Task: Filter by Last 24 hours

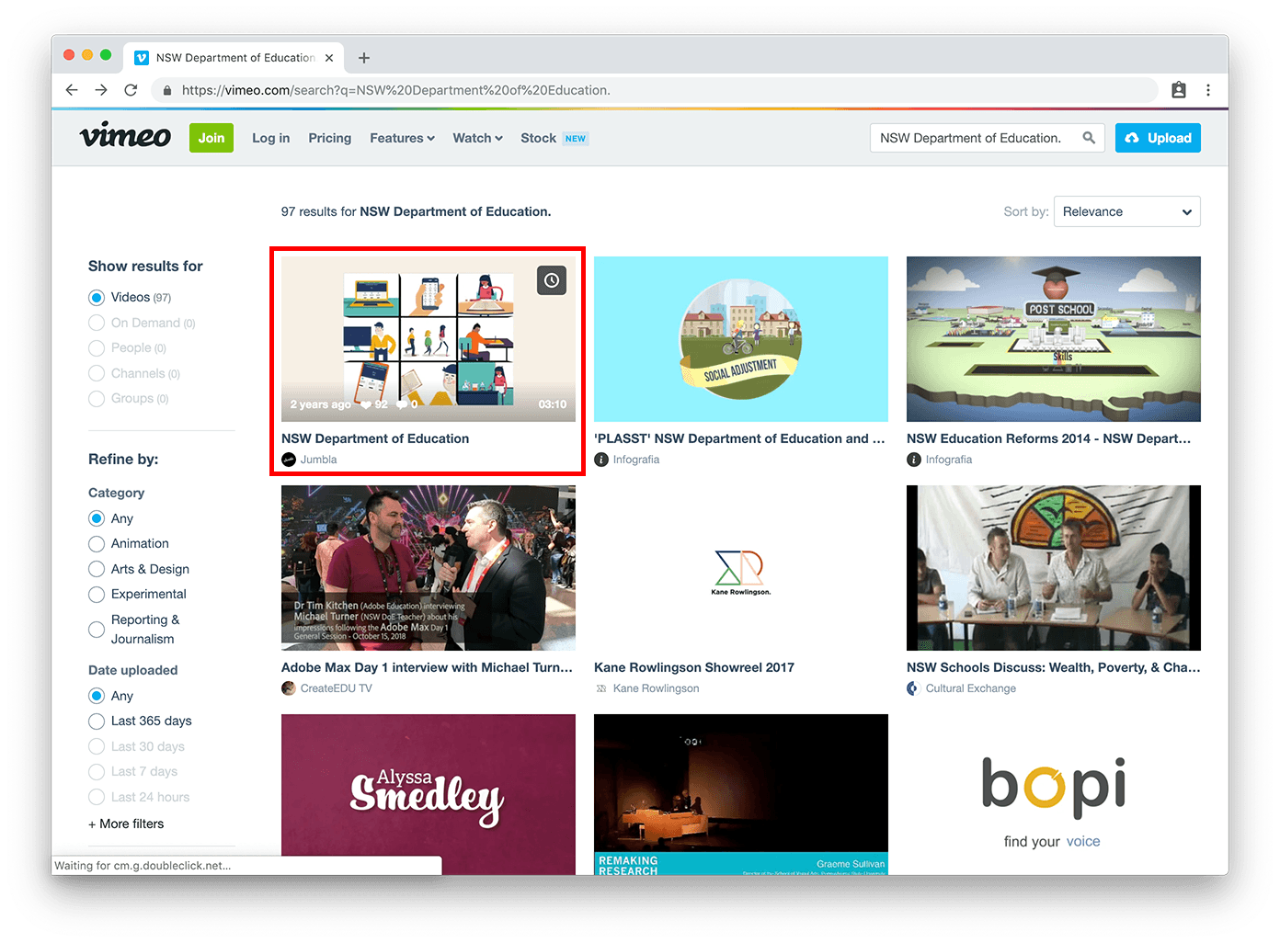Action: tap(96, 797)
